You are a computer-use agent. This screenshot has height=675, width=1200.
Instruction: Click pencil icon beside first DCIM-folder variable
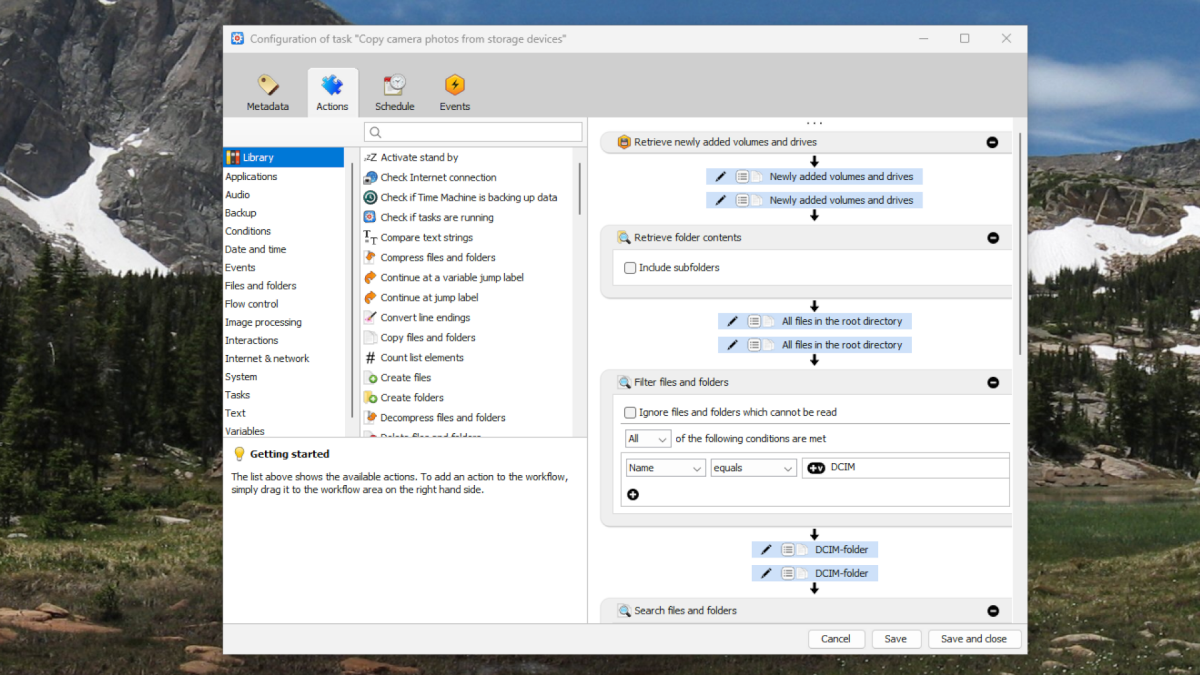tap(766, 549)
